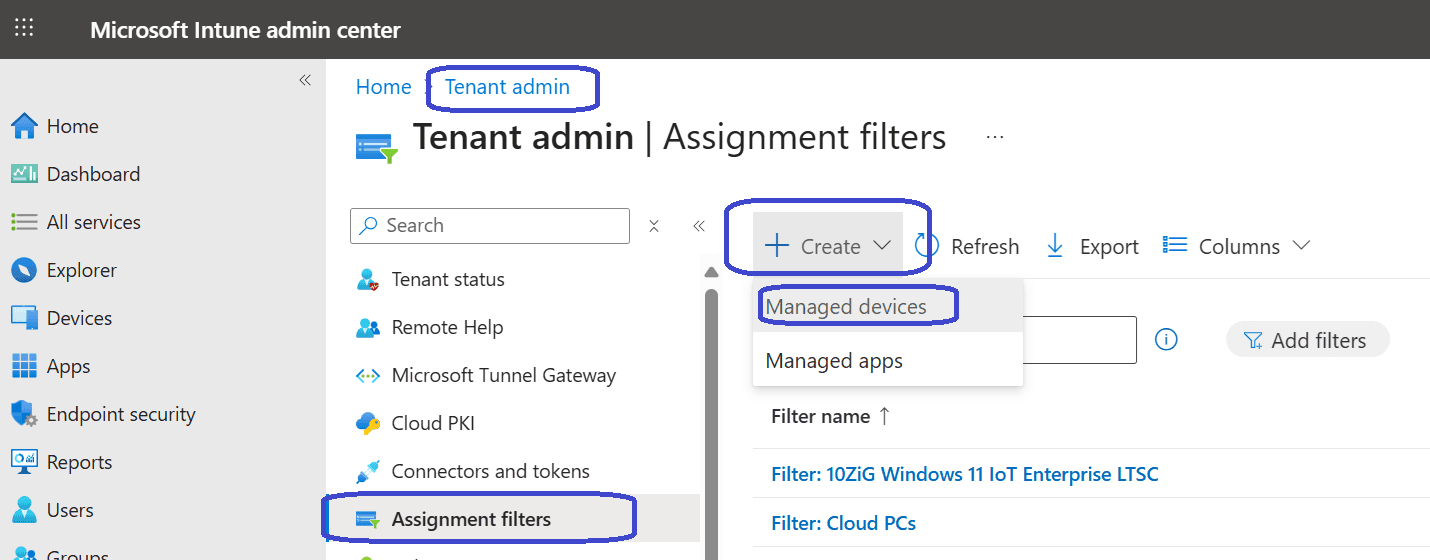The image size is (1430, 560).
Task: Open the Reports icon in sidebar
Action: (24, 462)
